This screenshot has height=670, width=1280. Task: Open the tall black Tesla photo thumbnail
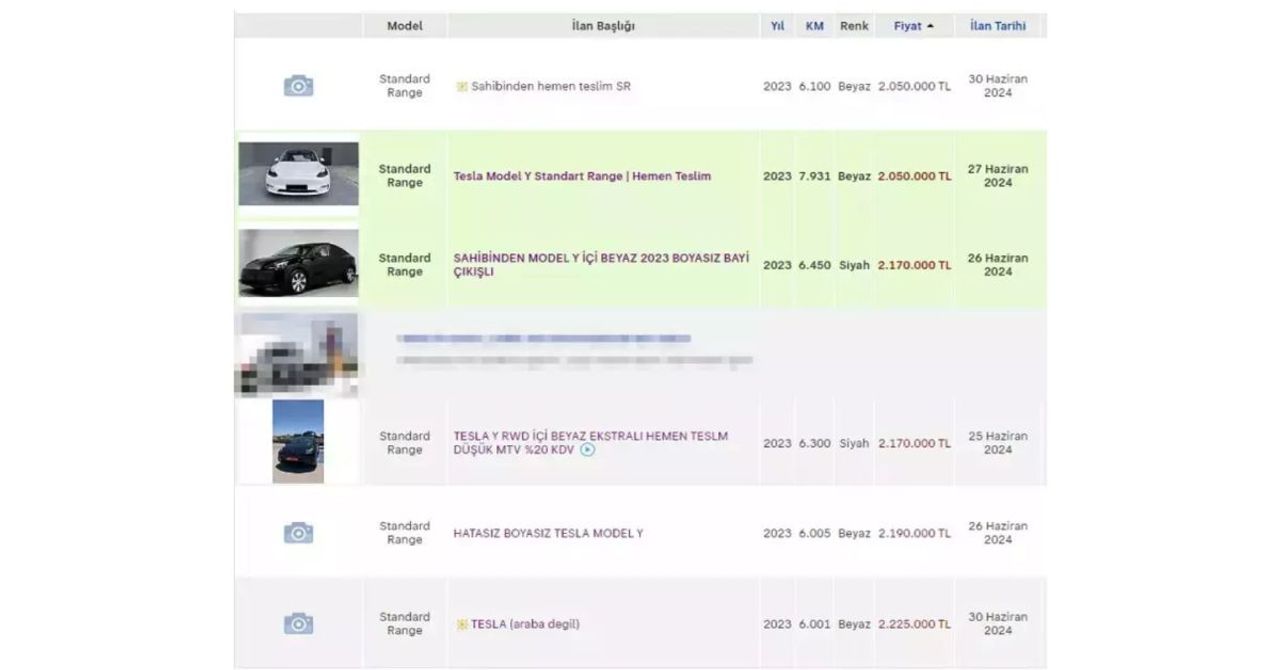point(298,441)
